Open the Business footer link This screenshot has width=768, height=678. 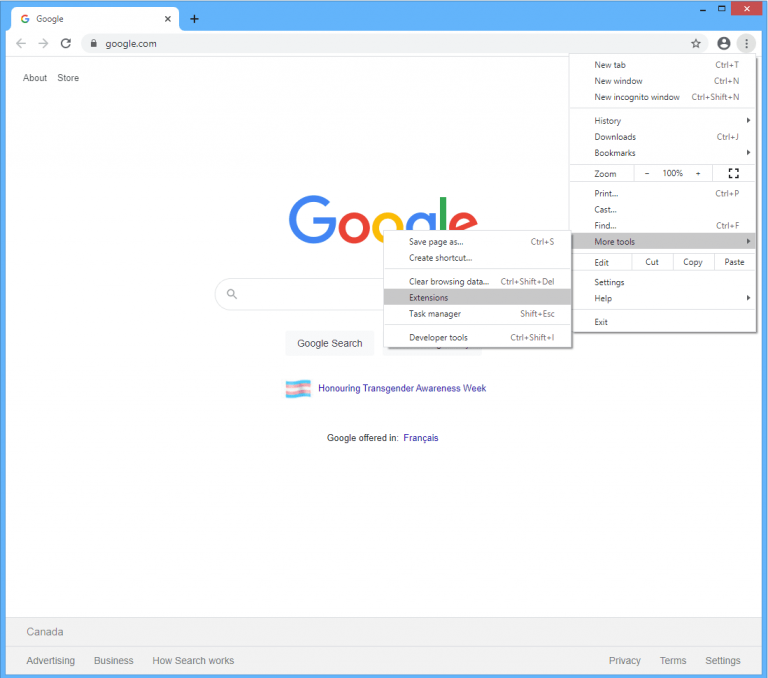point(114,660)
